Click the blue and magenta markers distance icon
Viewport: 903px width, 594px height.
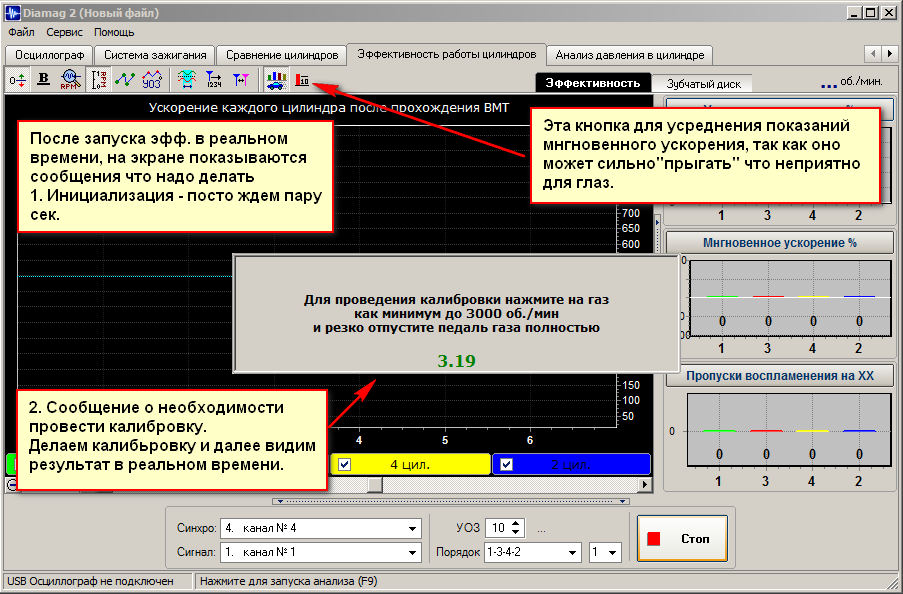click(x=241, y=80)
